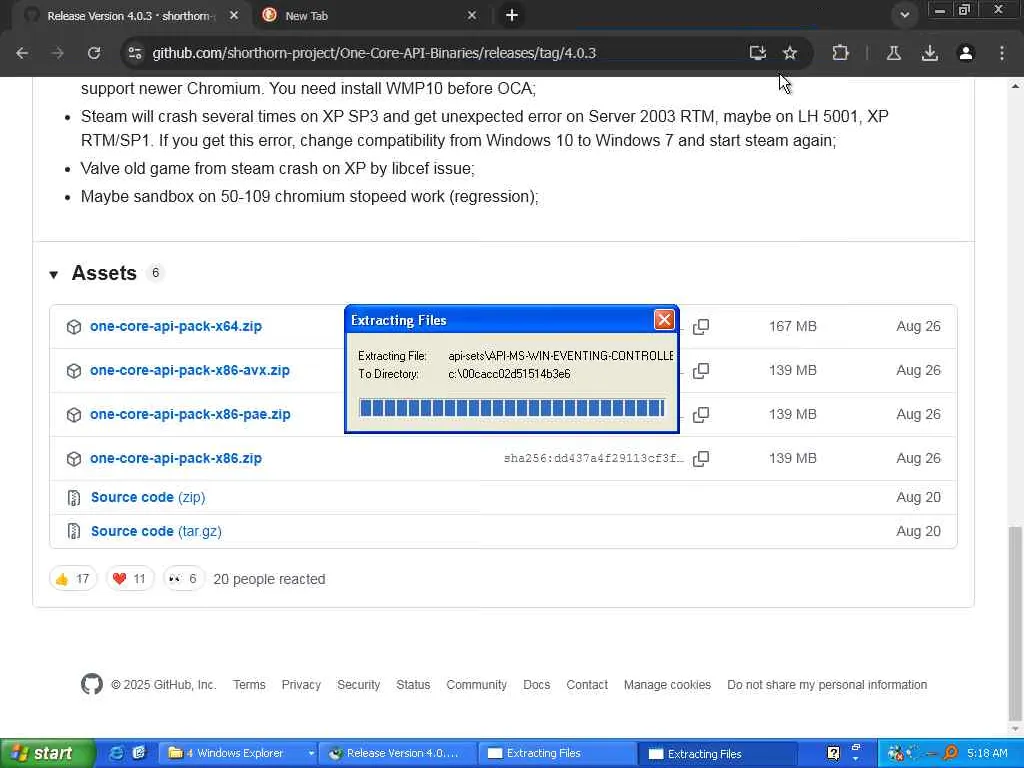Launch Internet Explorer from quick launch
Viewport: 1024px width, 768px height.
pyautogui.click(x=116, y=753)
